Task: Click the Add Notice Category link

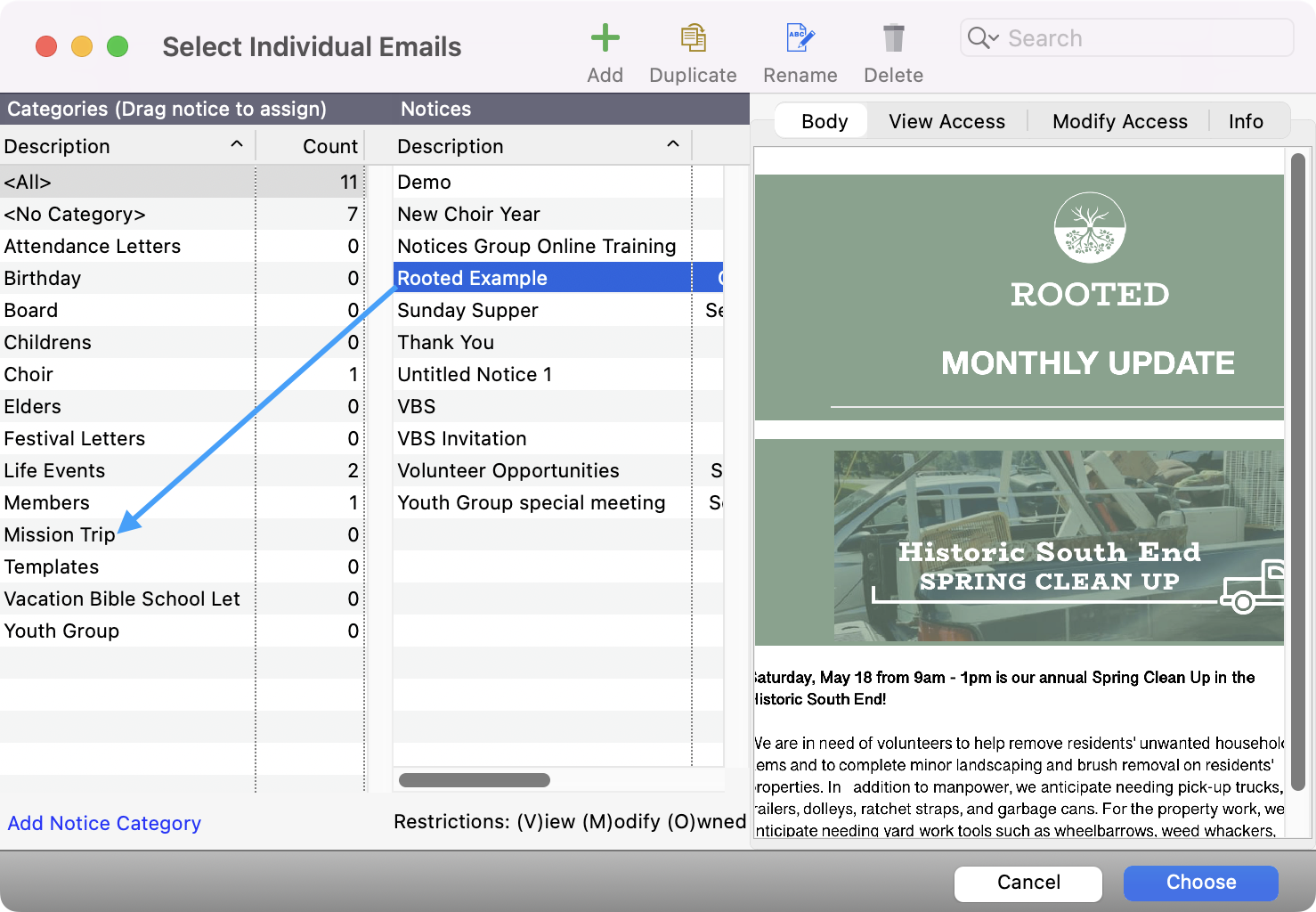Action: pos(104,823)
